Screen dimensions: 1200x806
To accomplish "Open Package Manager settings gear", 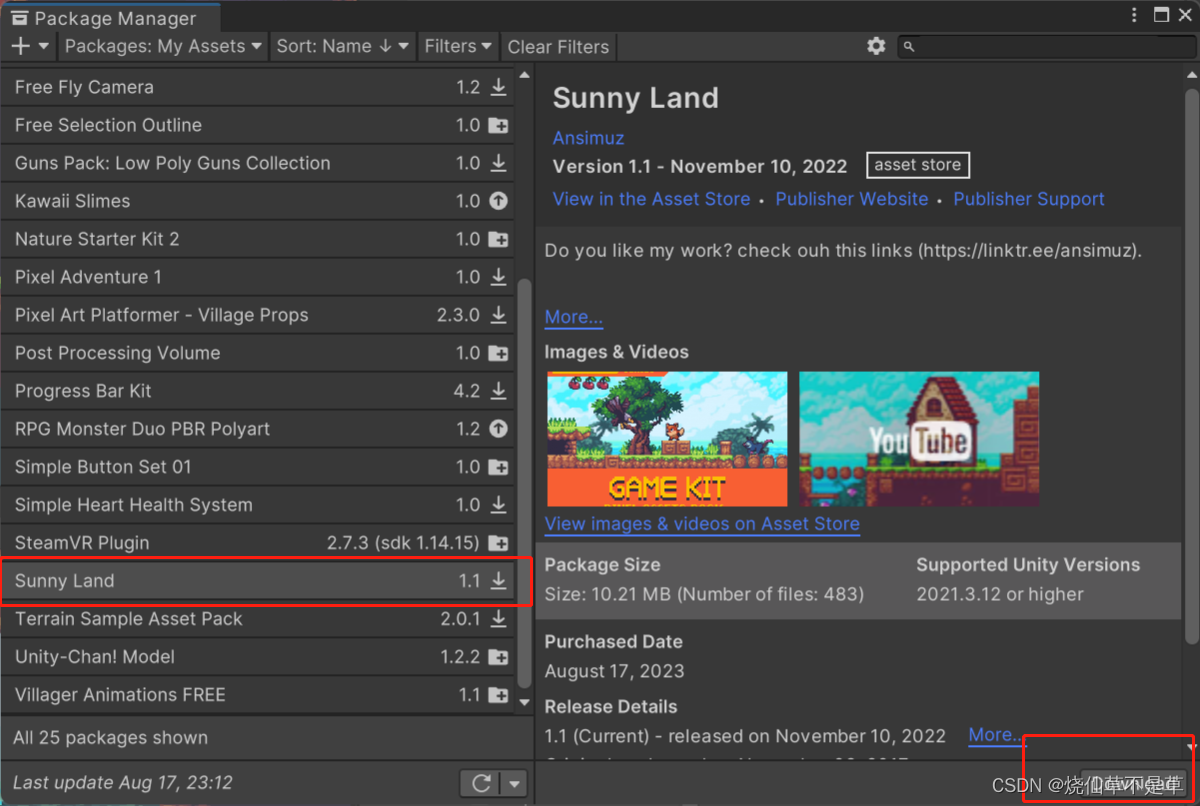I will click(876, 46).
